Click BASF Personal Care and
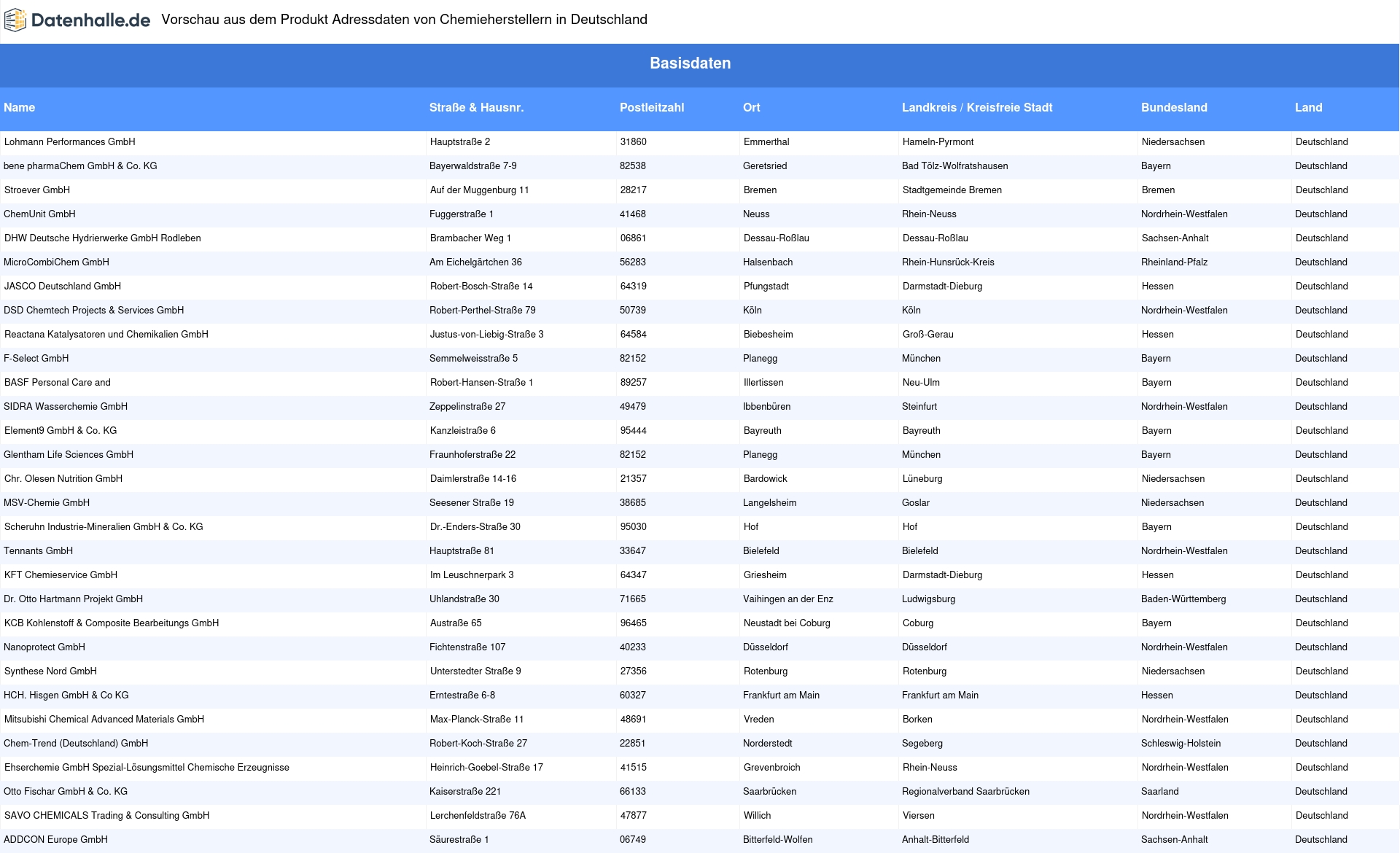The height and width of the screenshot is (853, 1400). [x=58, y=383]
